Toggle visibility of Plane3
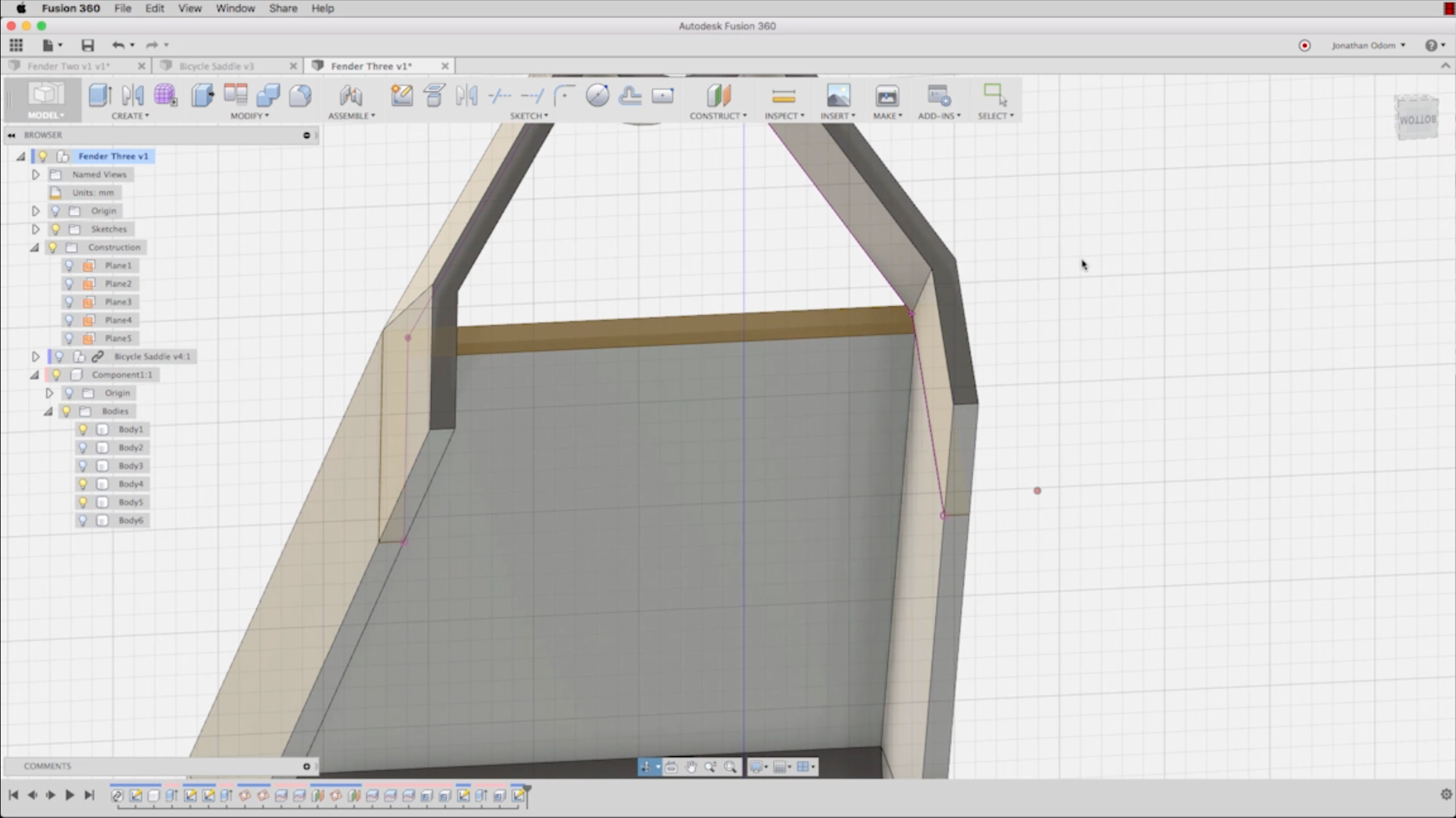The height and width of the screenshot is (818, 1456). [70, 302]
